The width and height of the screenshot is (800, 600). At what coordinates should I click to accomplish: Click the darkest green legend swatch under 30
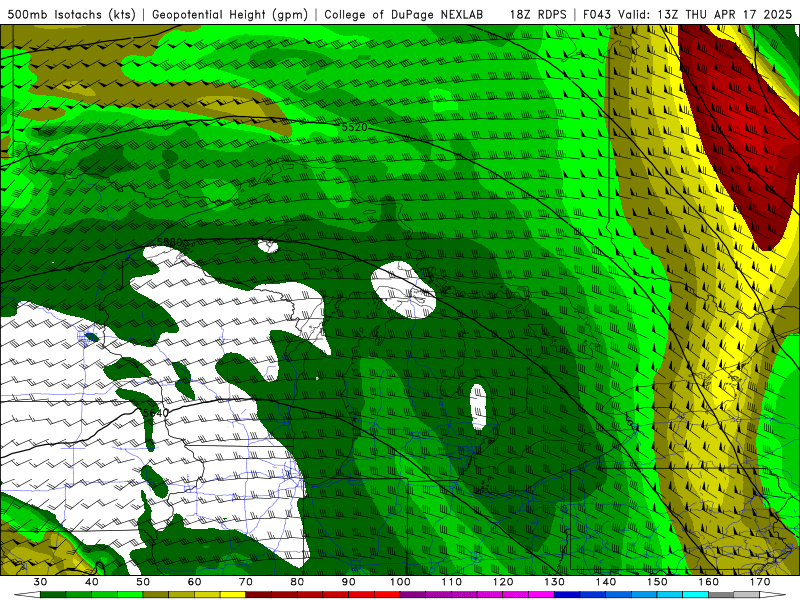coord(53,595)
